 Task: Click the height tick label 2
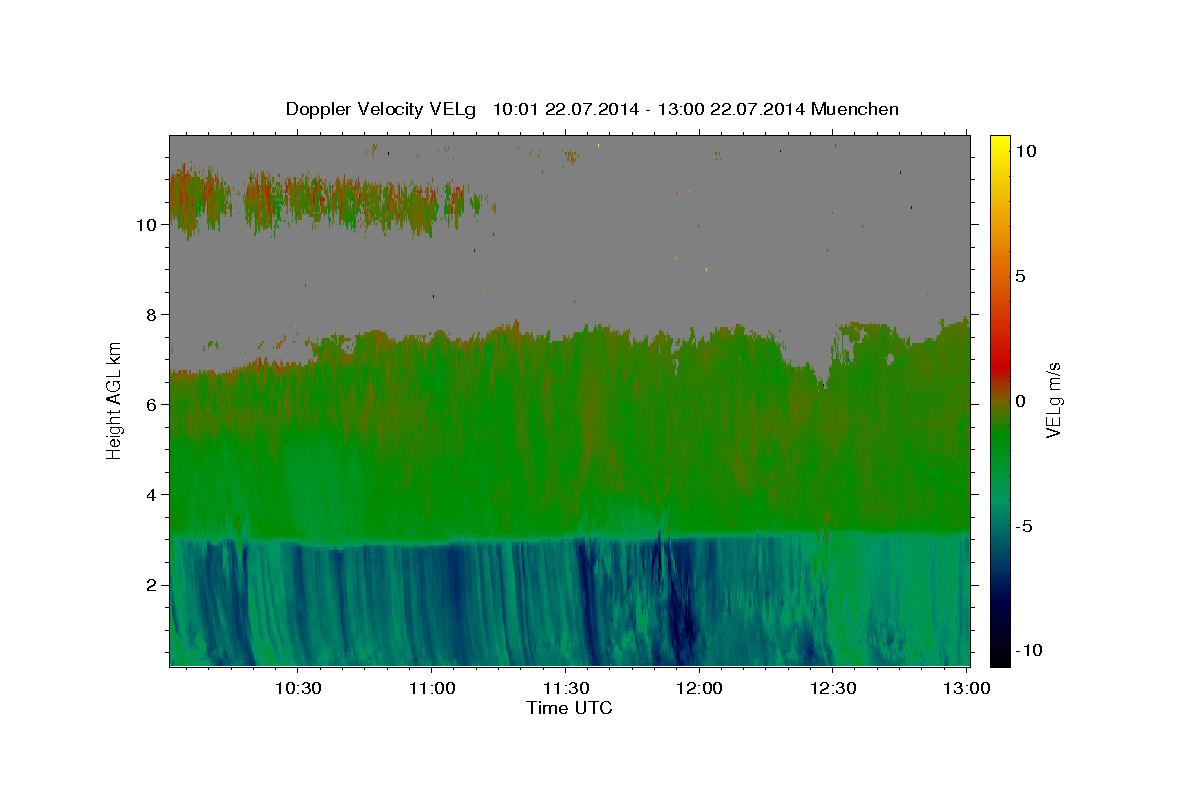pos(151,585)
